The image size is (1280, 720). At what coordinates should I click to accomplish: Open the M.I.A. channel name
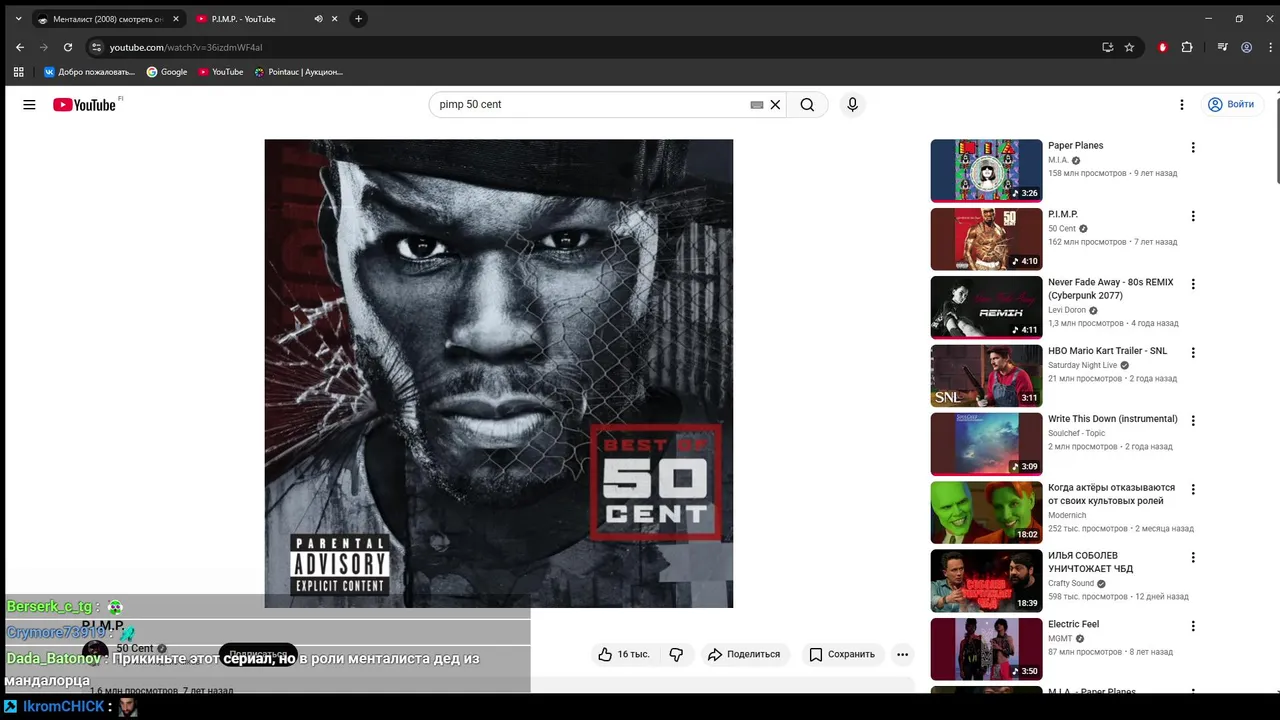click(x=1058, y=160)
